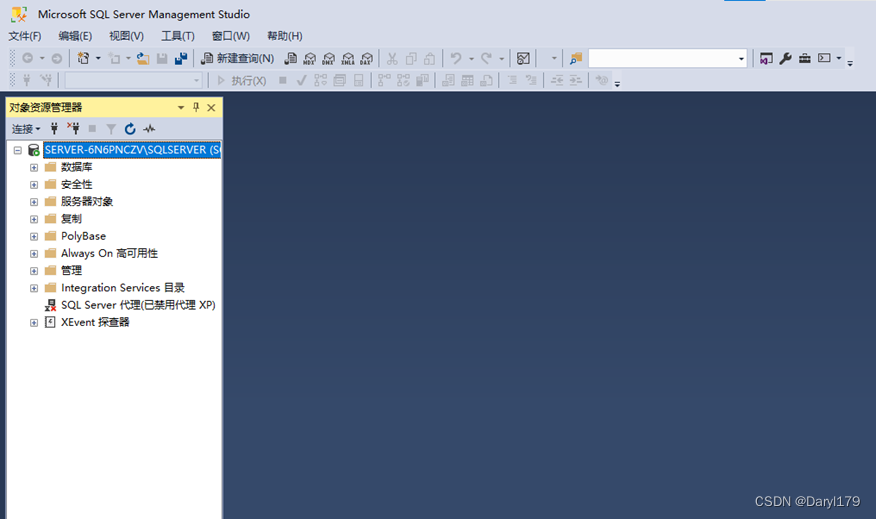Click the Disconnect plug icon with red X
The height and width of the screenshot is (519, 876).
(73, 129)
